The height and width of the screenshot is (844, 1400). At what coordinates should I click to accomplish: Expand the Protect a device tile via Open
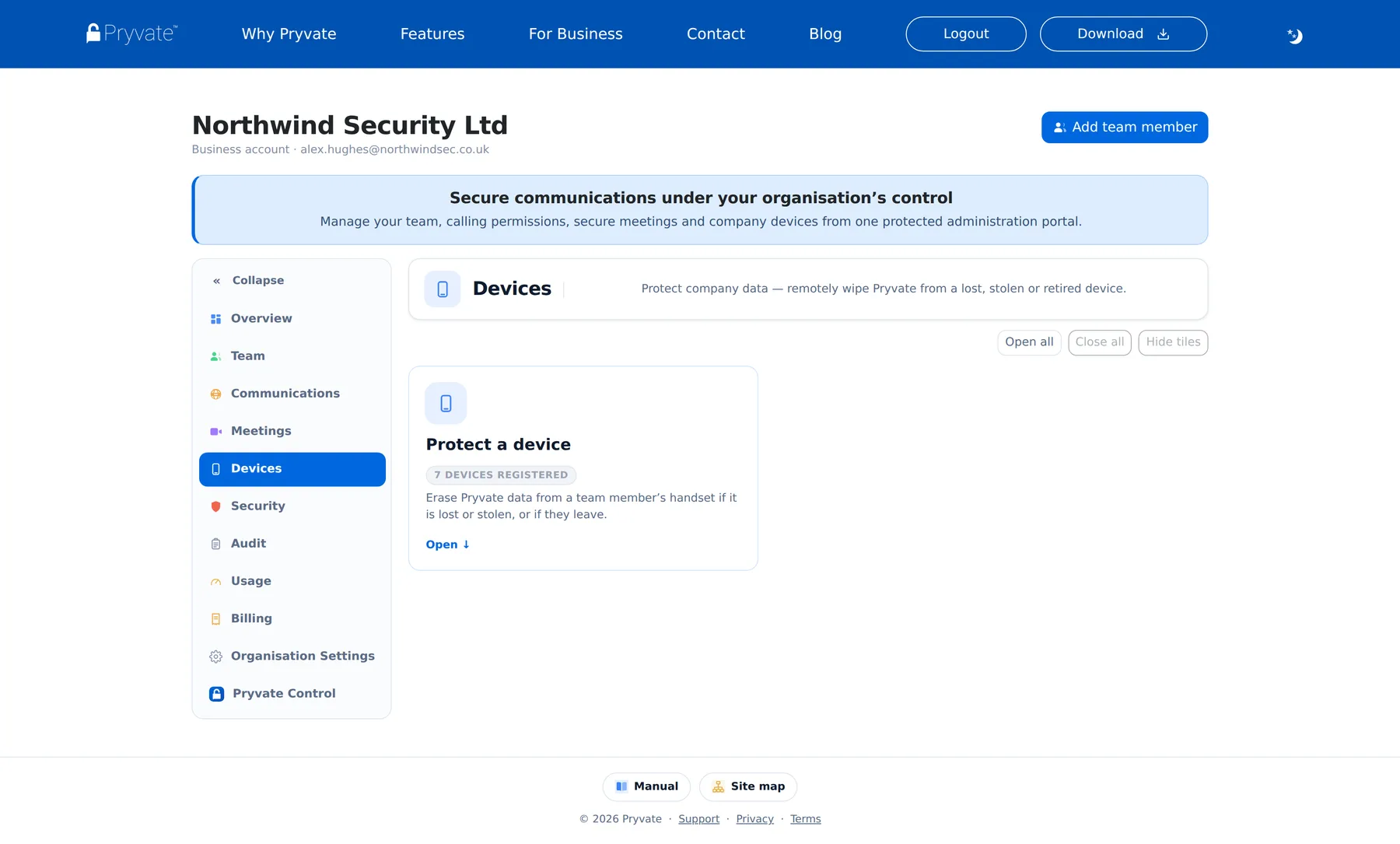click(x=448, y=545)
